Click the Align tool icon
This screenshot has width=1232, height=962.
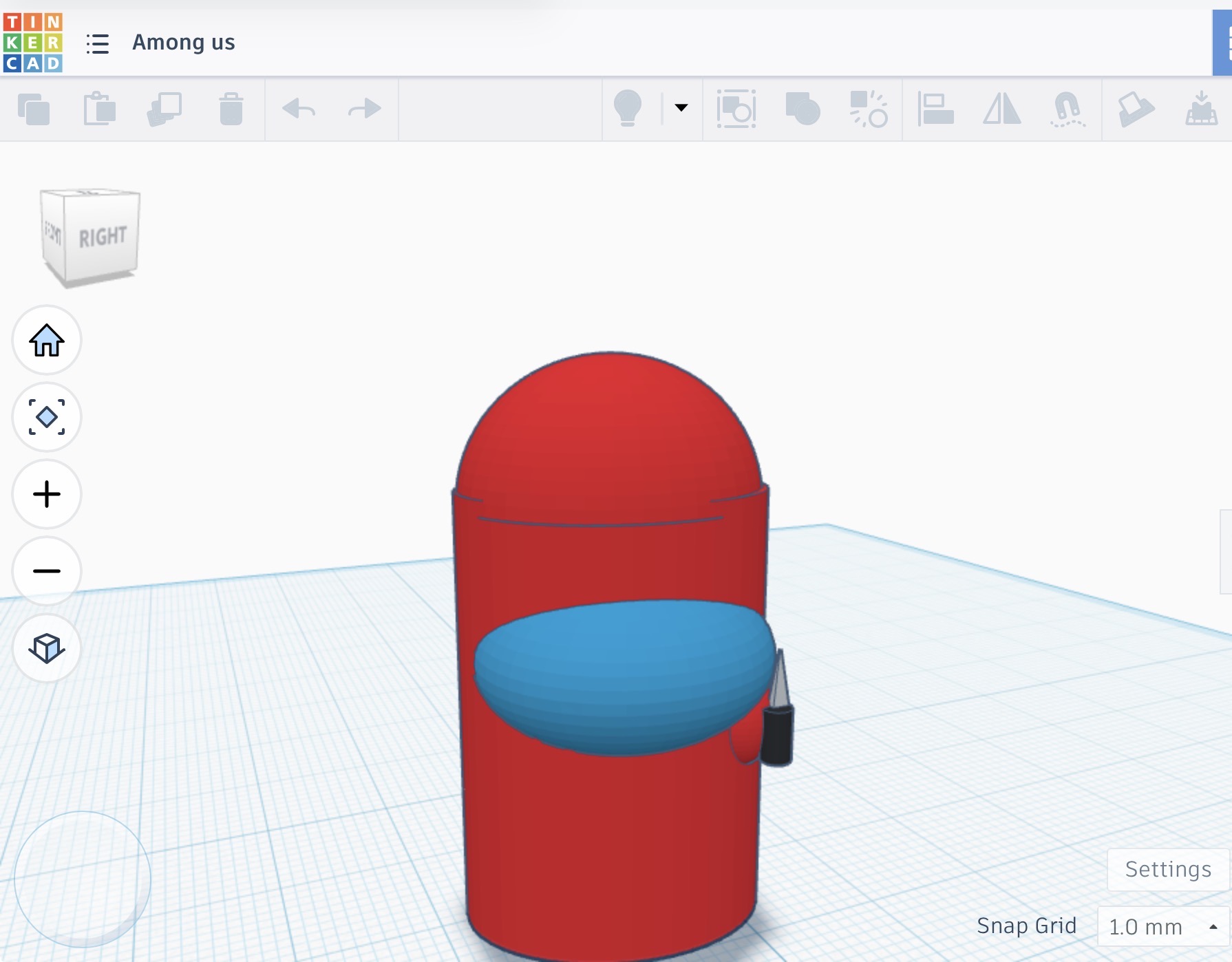click(935, 109)
